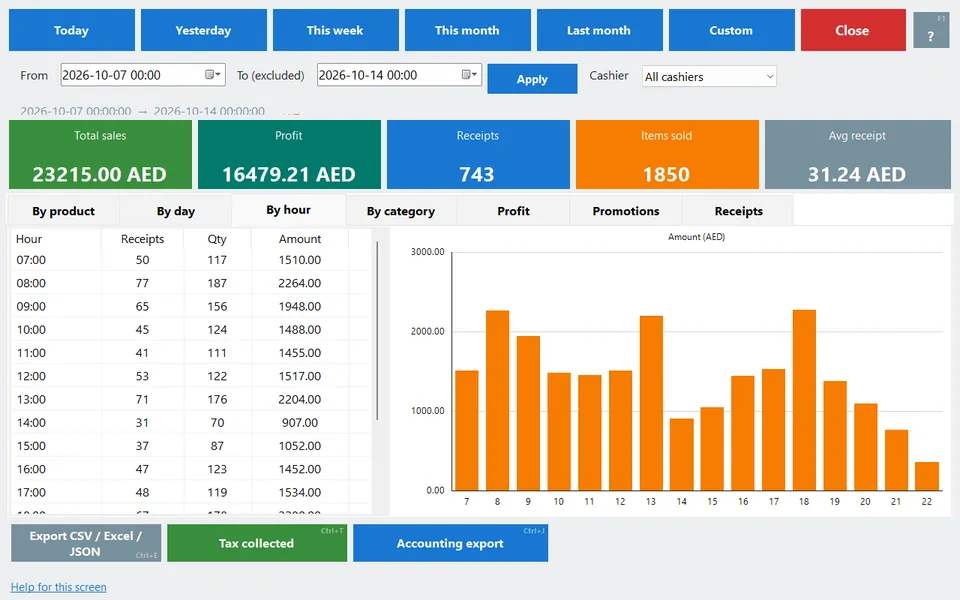View the Receipts tab
The image size is (960, 600).
[738, 211]
